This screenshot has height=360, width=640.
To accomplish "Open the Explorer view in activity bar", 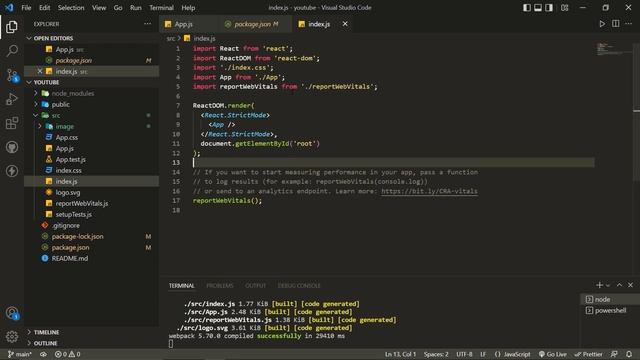I will pos(12,27).
